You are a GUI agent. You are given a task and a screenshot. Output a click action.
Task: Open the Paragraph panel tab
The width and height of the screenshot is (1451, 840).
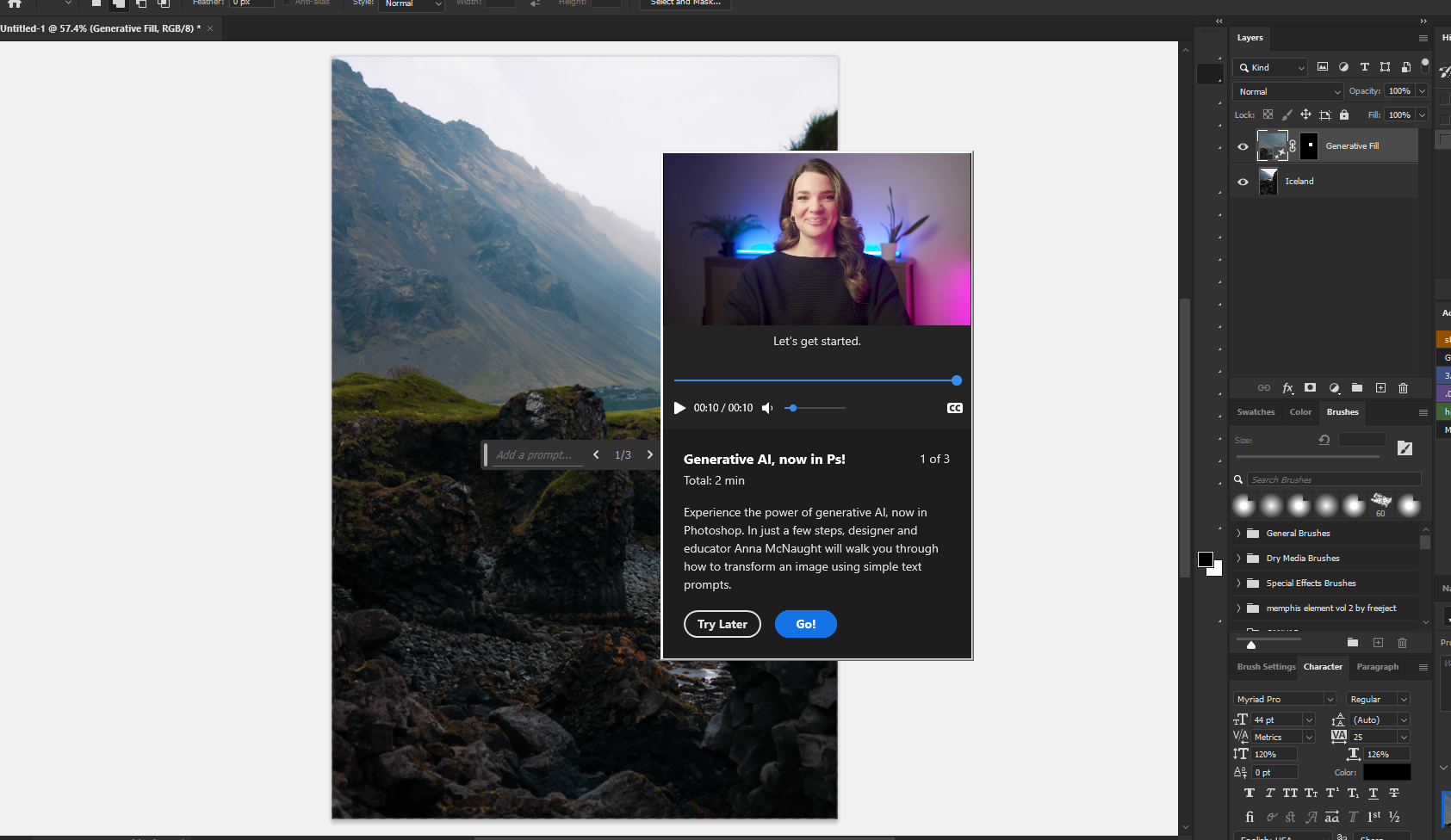click(1378, 666)
